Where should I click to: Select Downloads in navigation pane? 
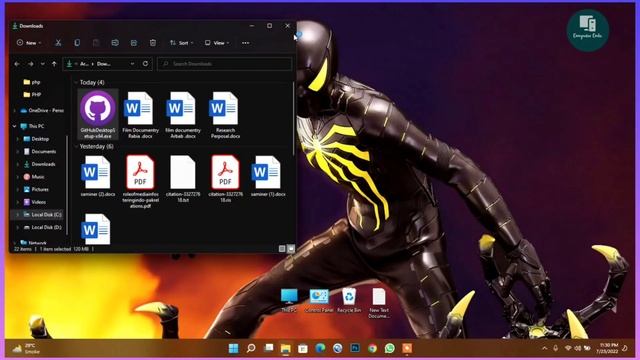pos(39,164)
